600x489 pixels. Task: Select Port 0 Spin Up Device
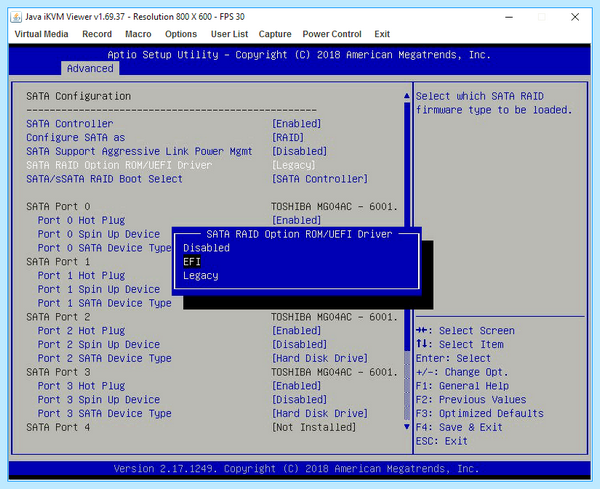click(99, 234)
